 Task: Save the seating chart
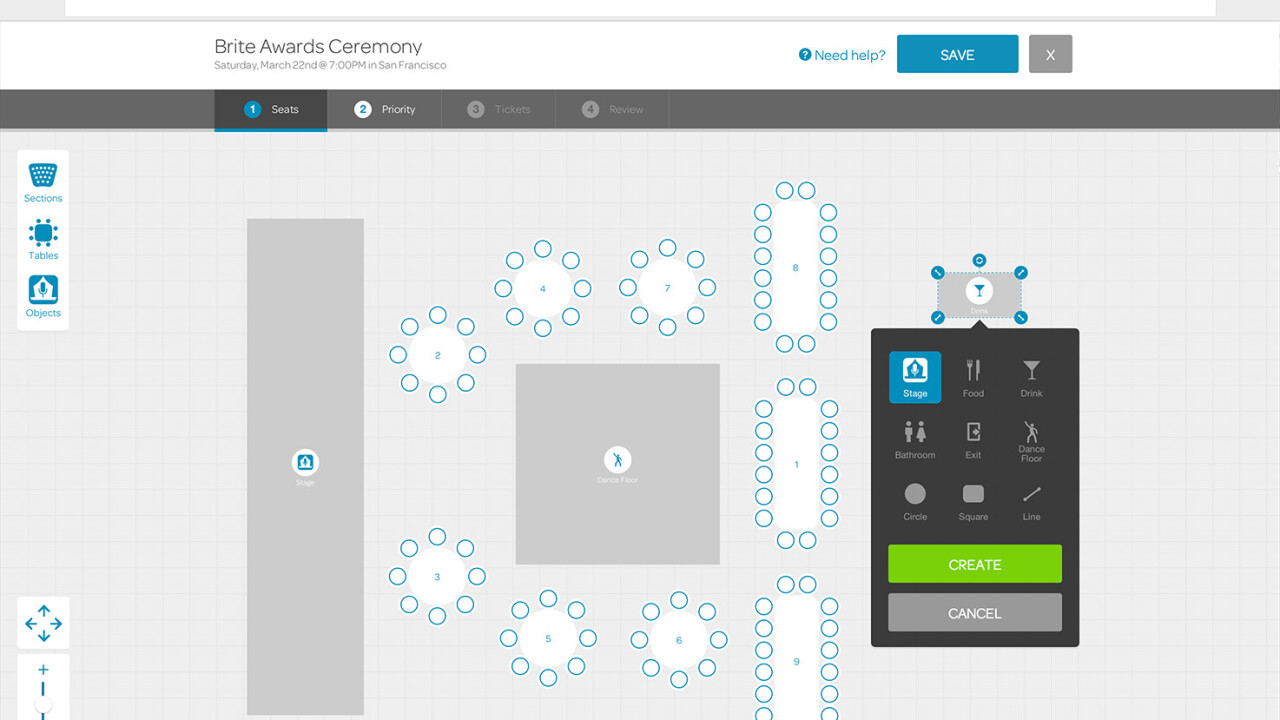957,55
